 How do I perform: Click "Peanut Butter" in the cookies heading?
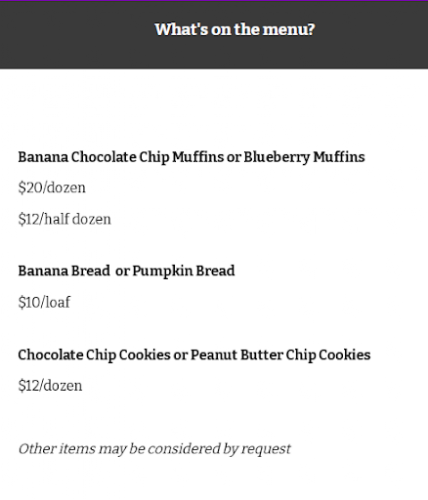click(x=237, y=355)
